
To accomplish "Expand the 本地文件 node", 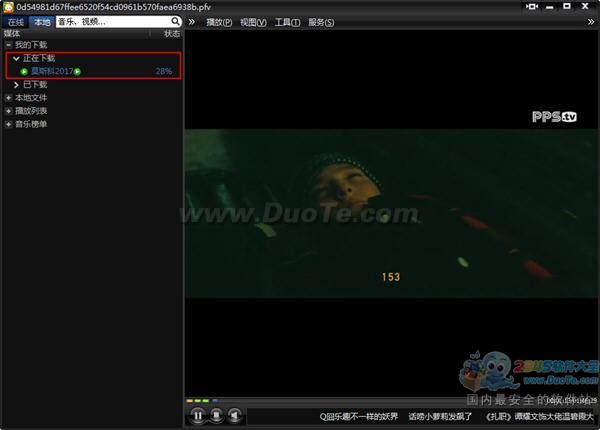I will coord(8,98).
